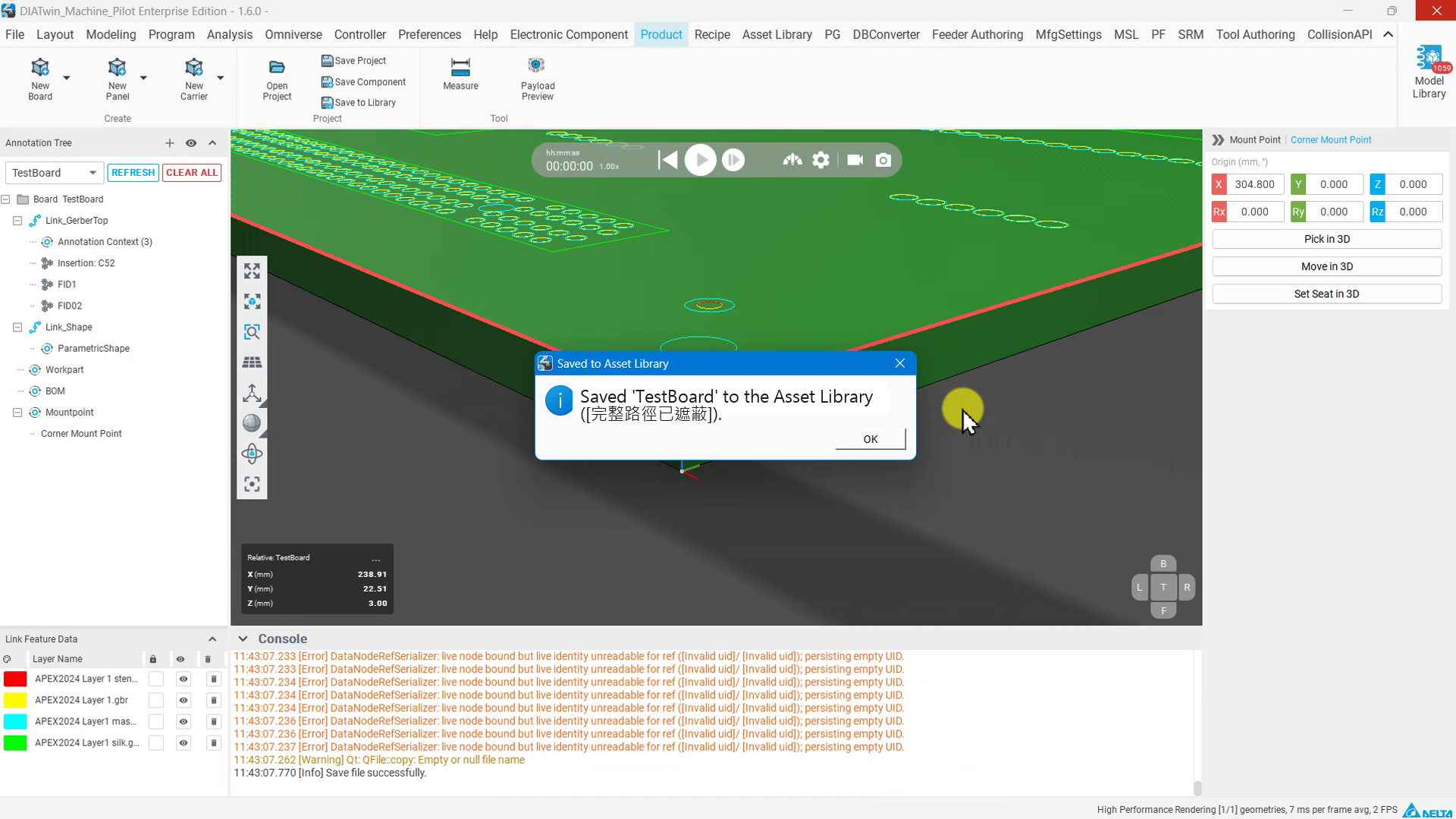Toggle the grid floor icon

point(252,362)
